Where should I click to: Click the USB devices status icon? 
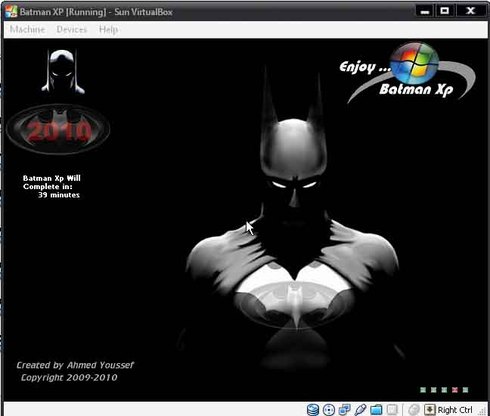(x=360, y=410)
